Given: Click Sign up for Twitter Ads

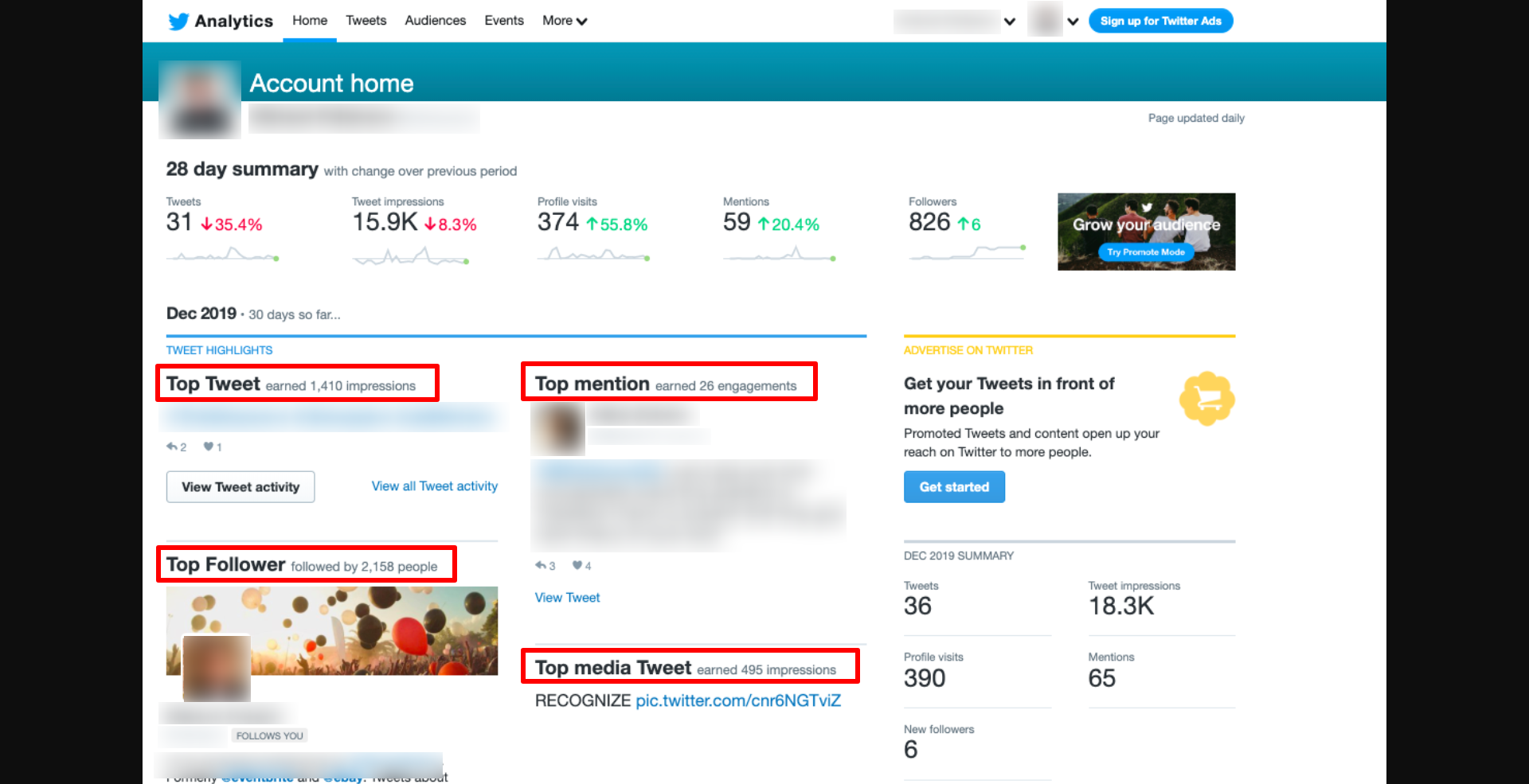Looking at the screenshot, I should [x=1160, y=21].
